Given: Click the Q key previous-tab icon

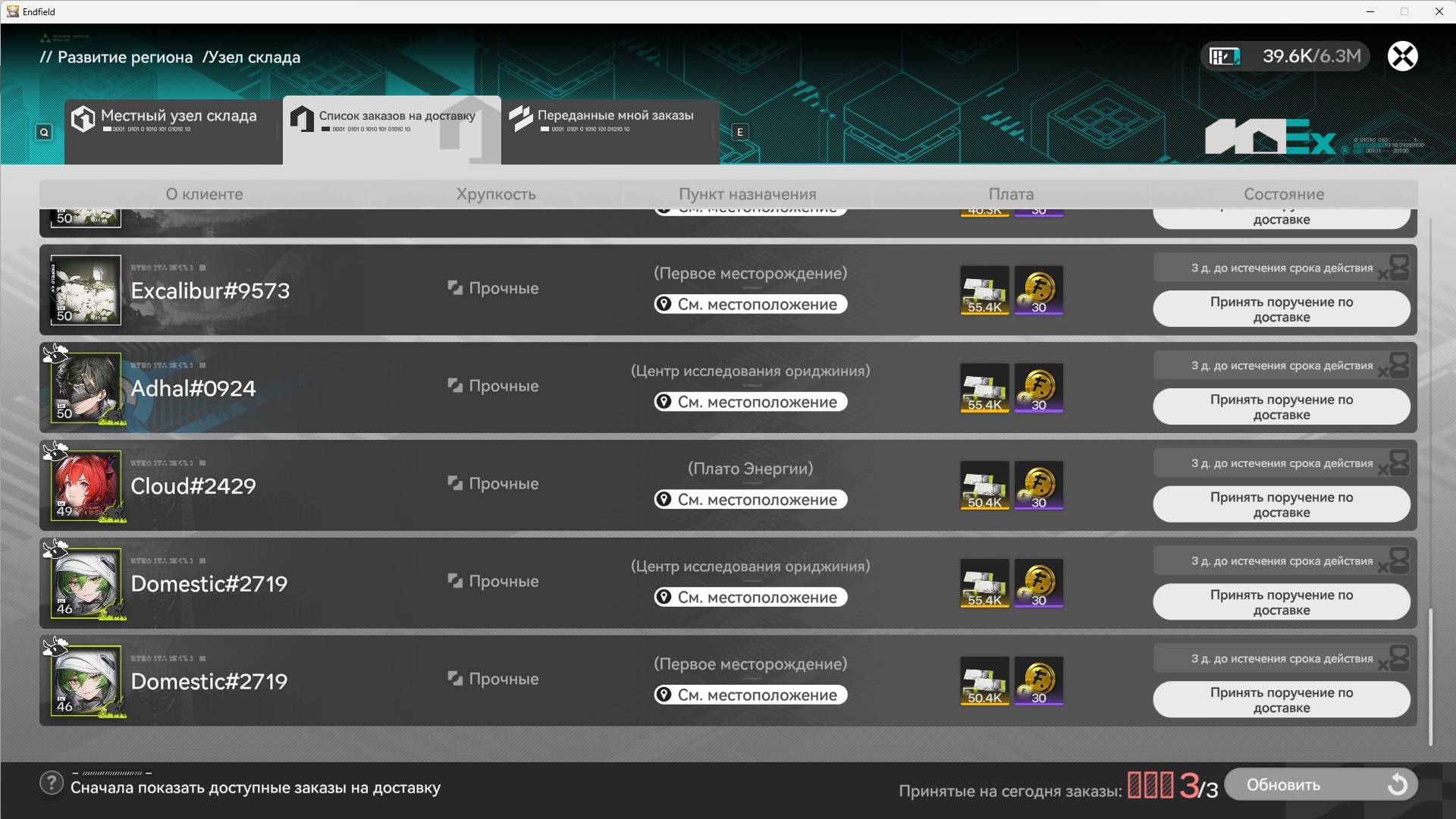Looking at the screenshot, I should pyautogui.click(x=44, y=132).
